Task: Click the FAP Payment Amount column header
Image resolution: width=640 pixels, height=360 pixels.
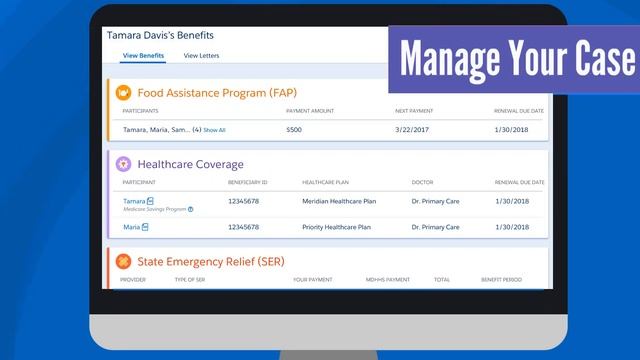Action: coord(310,111)
